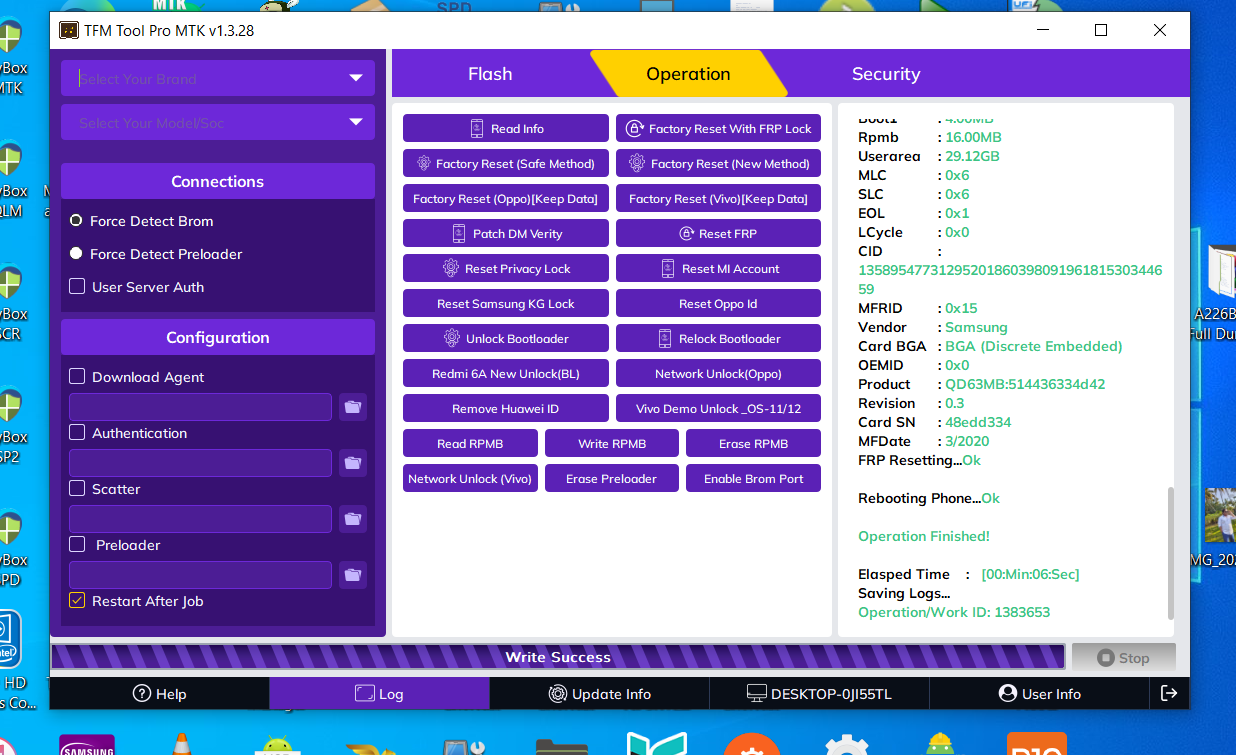Click the gear icon on Reset Privacy Lock
This screenshot has height=755, width=1236.
coord(451,269)
